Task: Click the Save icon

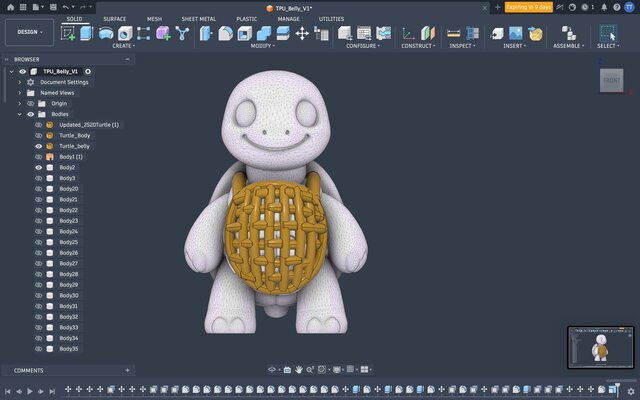Action: pyautogui.click(x=53, y=7)
